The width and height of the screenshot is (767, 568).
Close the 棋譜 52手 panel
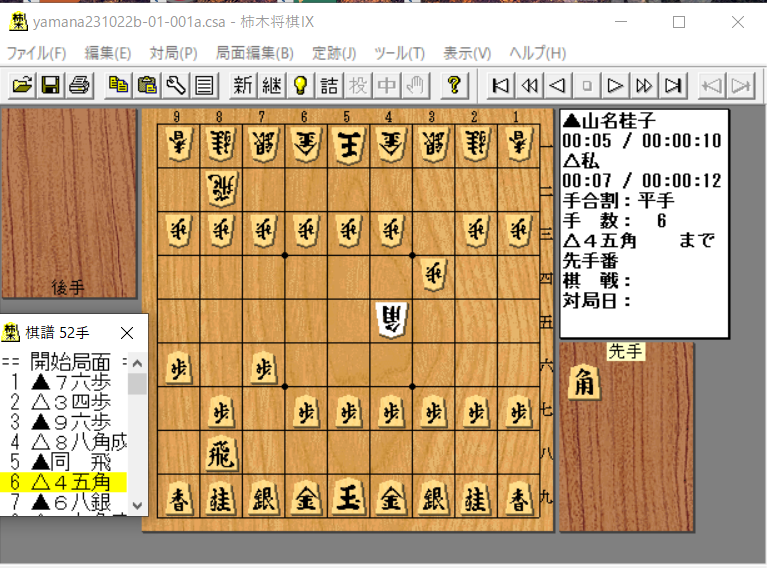point(127,332)
